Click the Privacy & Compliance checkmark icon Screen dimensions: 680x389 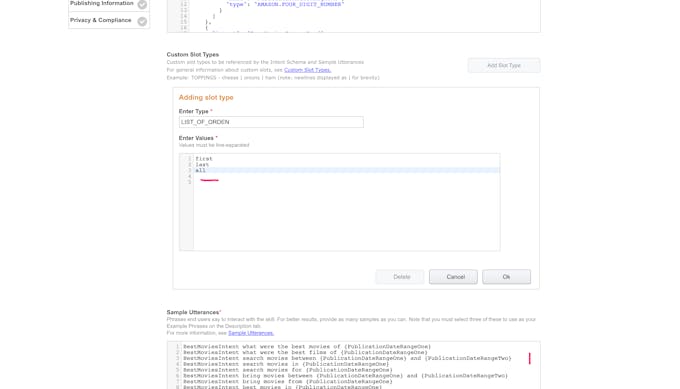(142, 21)
